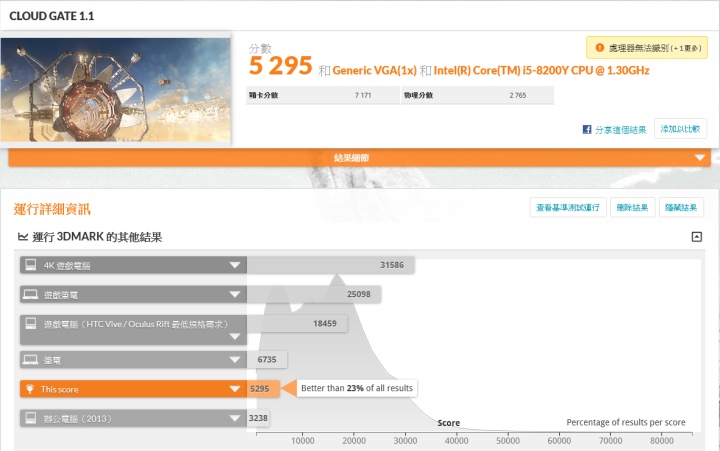The width and height of the screenshot is (720, 451).
Task: Open the This score dropdown arrow
Action: click(235, 388)
